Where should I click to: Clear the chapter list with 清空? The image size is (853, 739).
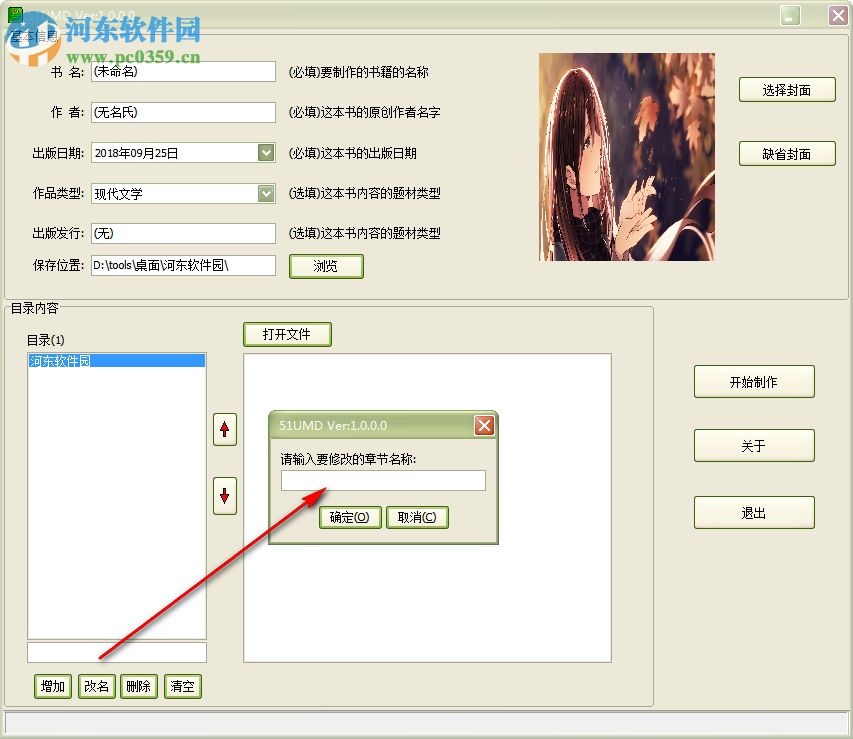182,686
